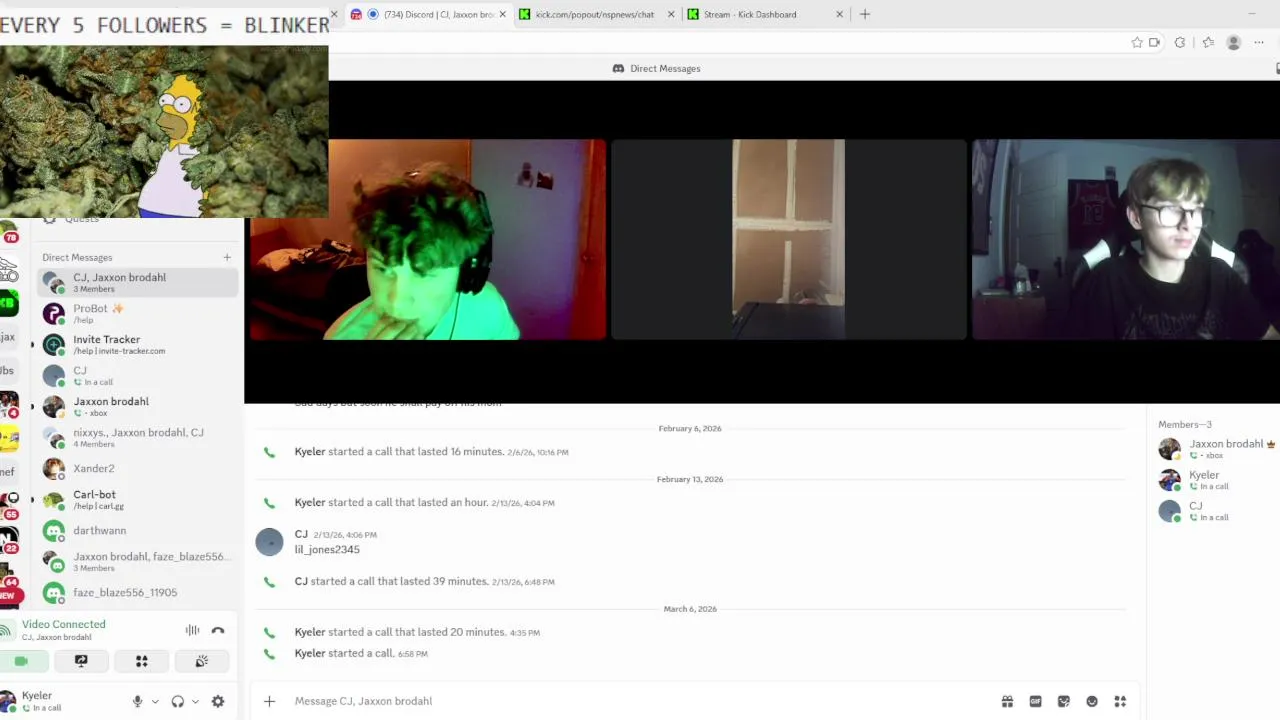Disconnect from the call with hang-up icon

[218, 630]
